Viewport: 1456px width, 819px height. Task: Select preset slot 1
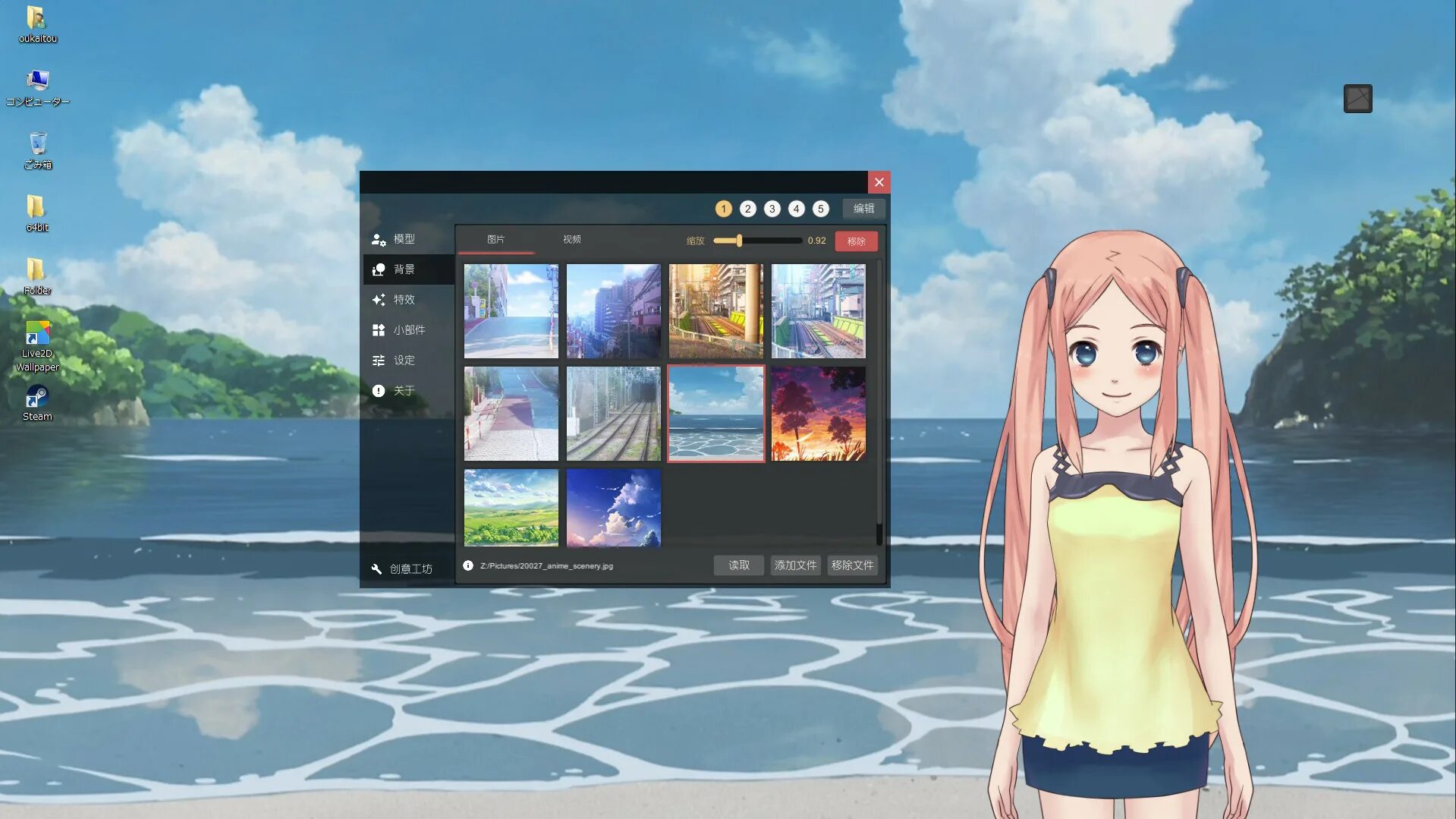[723, 209]
